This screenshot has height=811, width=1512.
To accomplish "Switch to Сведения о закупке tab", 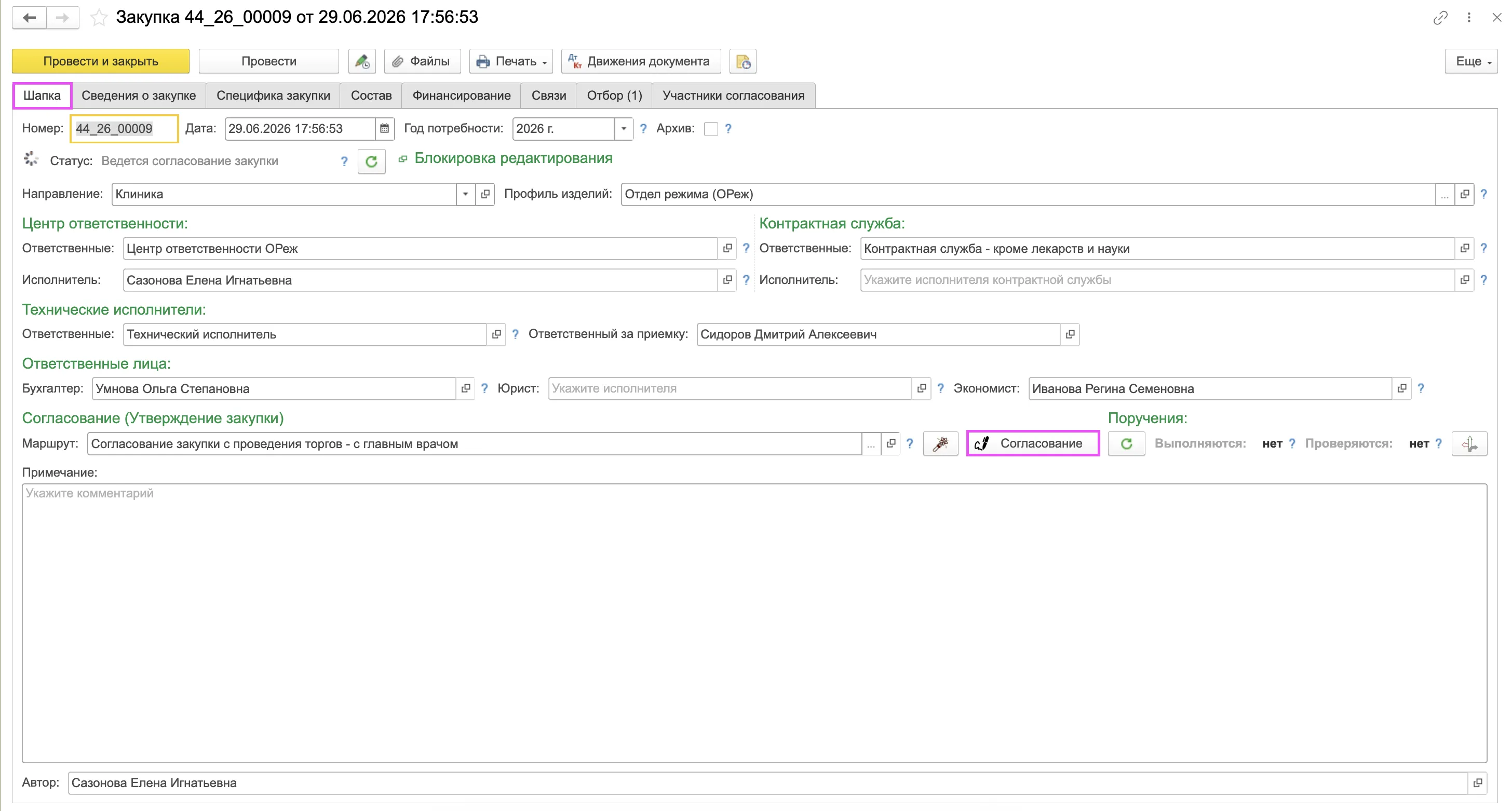I will pos(139,96).
